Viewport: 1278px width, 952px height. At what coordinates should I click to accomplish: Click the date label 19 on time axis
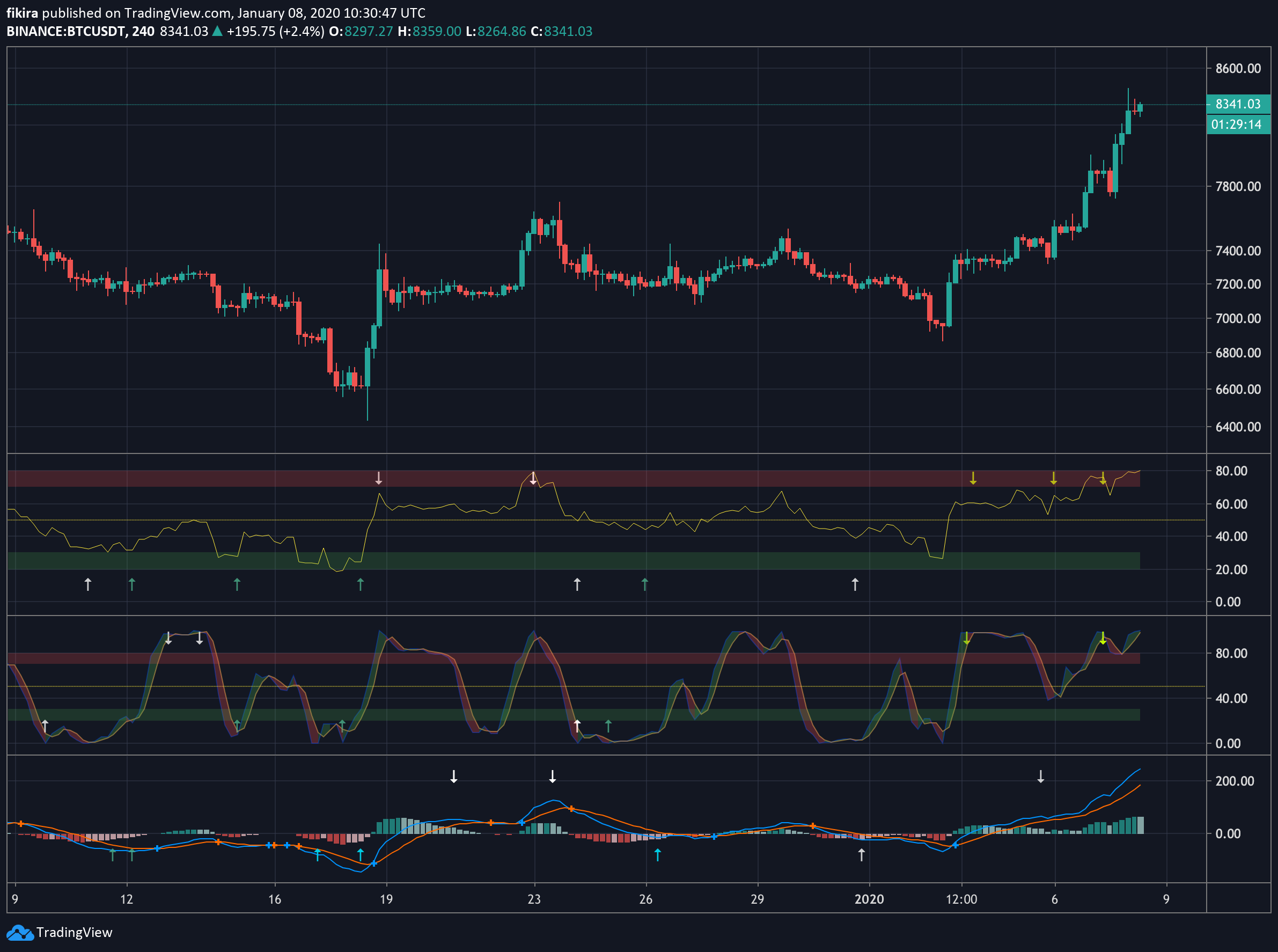click(386, 899)
